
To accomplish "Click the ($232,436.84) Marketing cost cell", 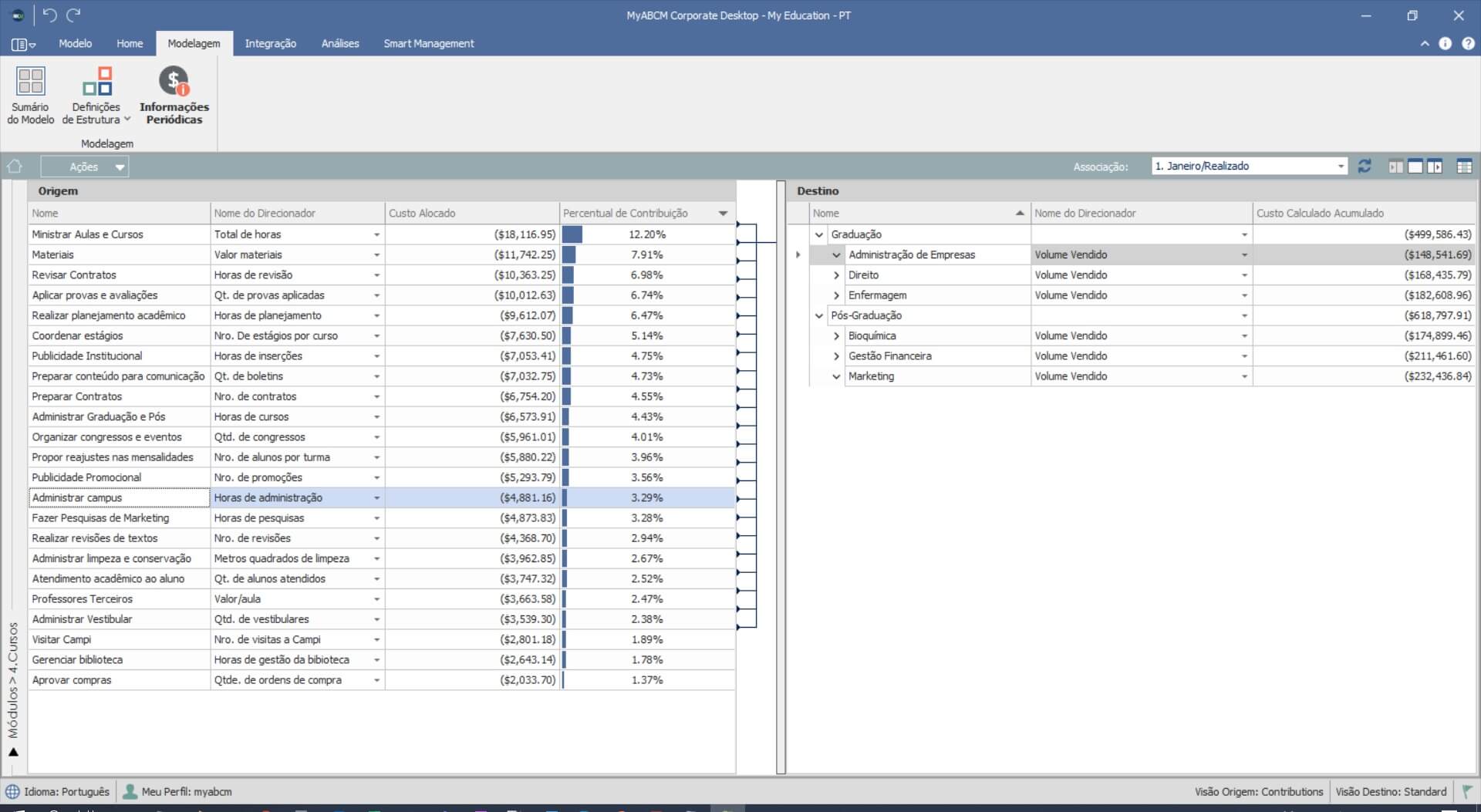I will pyautogui.click(x=1364, y=376).
